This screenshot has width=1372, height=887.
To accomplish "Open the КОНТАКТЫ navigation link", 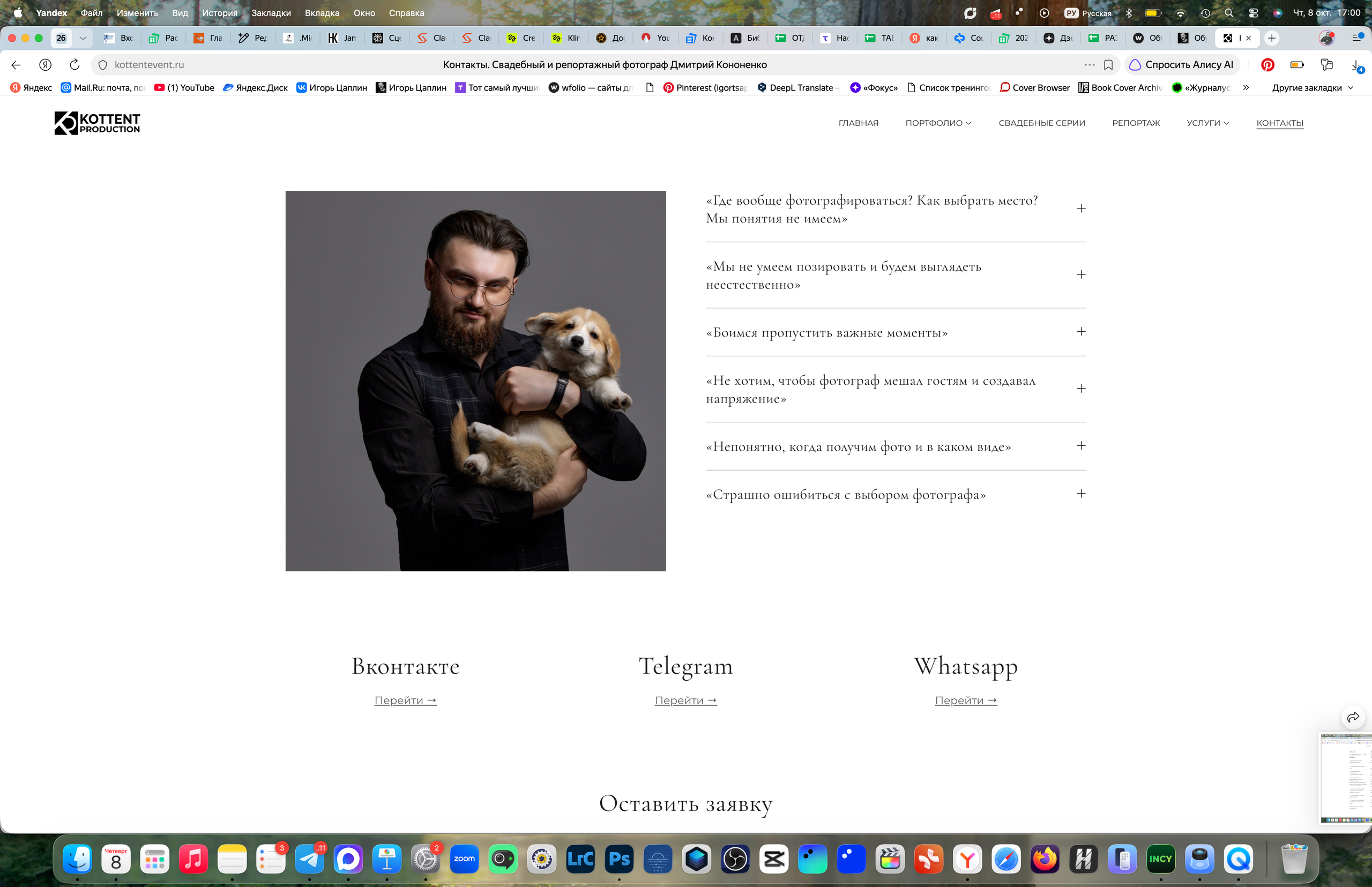I will tap(1280, 123).
